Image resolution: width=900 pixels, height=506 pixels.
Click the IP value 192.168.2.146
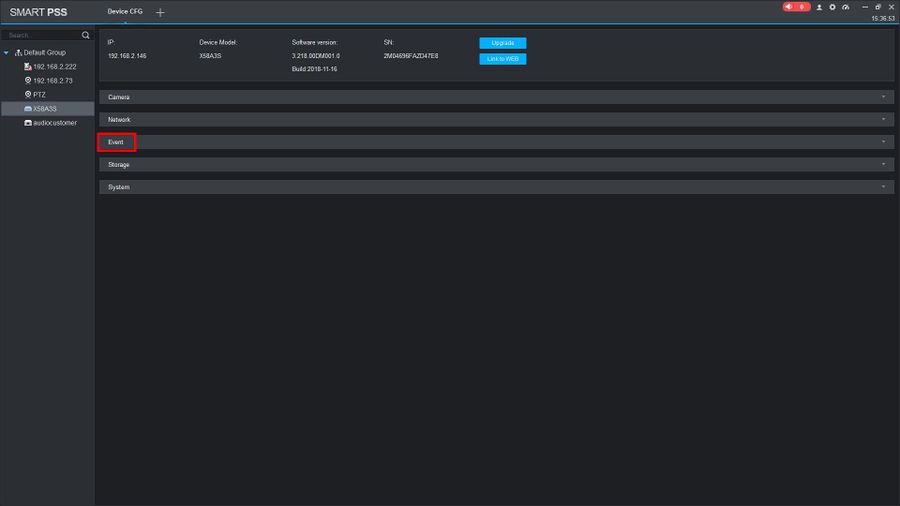coord(127,56)
